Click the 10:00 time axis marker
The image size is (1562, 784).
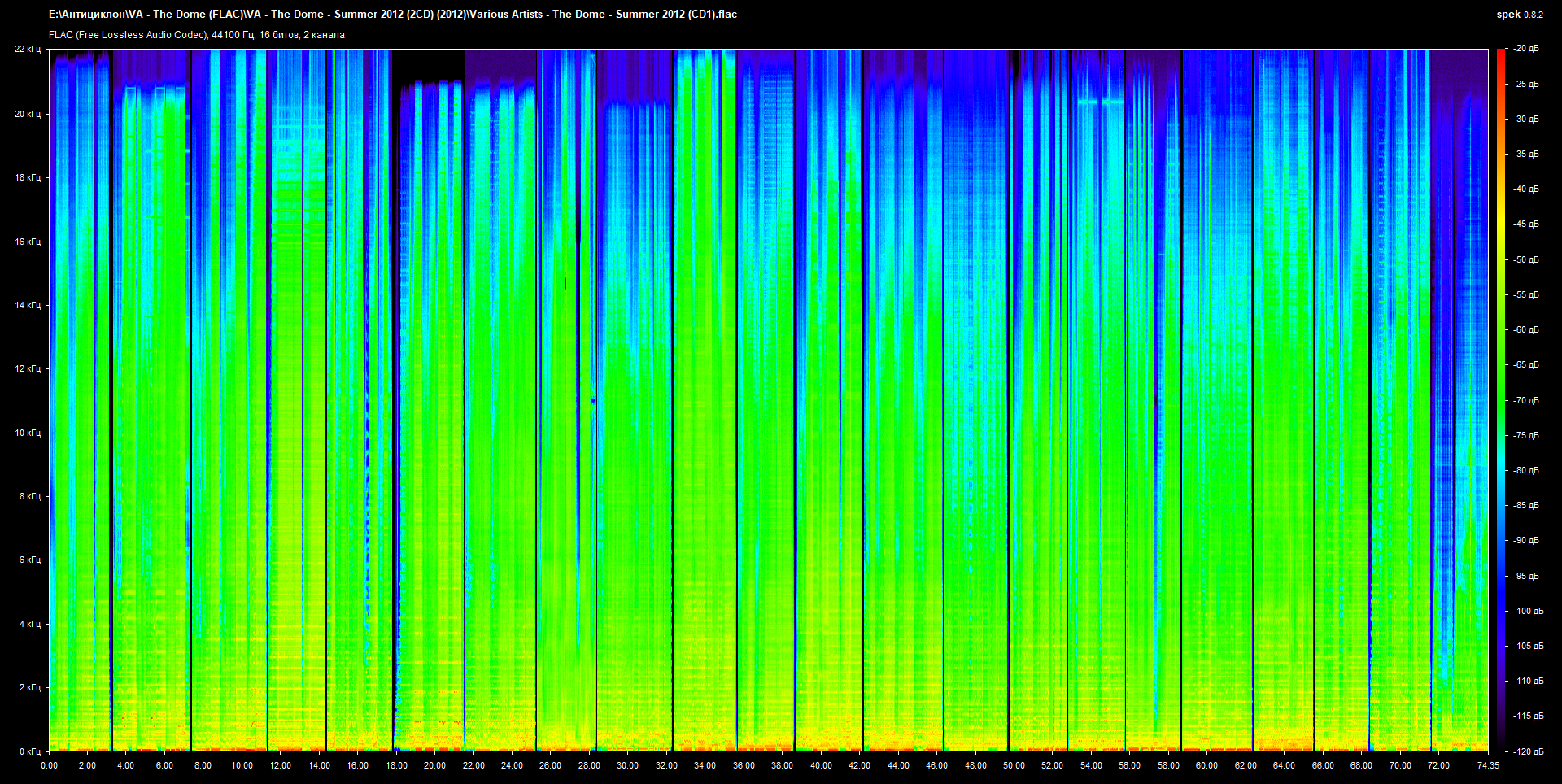click(x=242, y=765)
